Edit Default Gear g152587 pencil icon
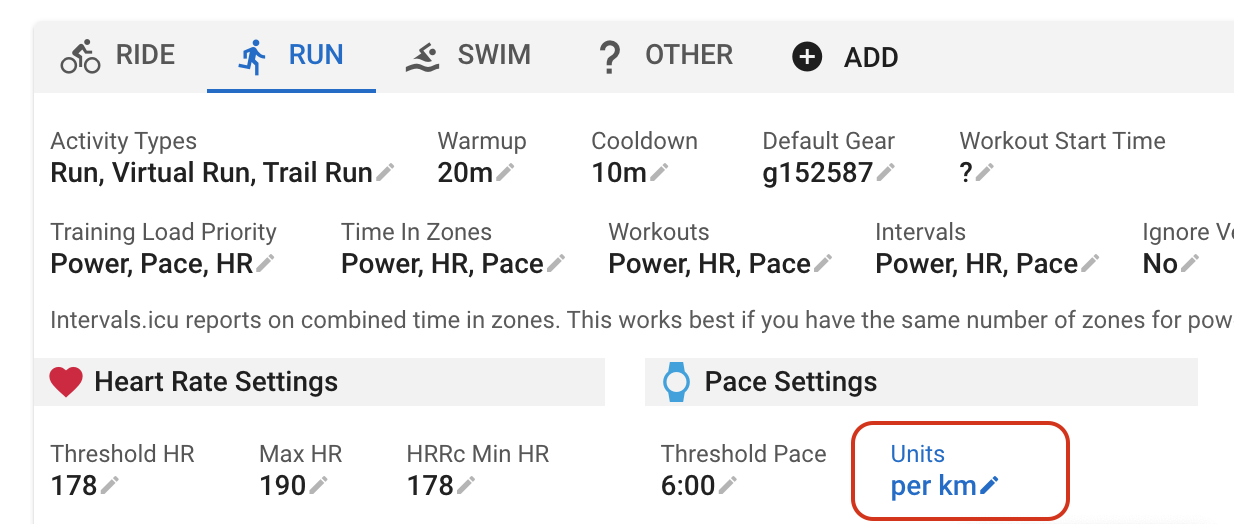The image size is (1234, 524). (x=885, y=173)
